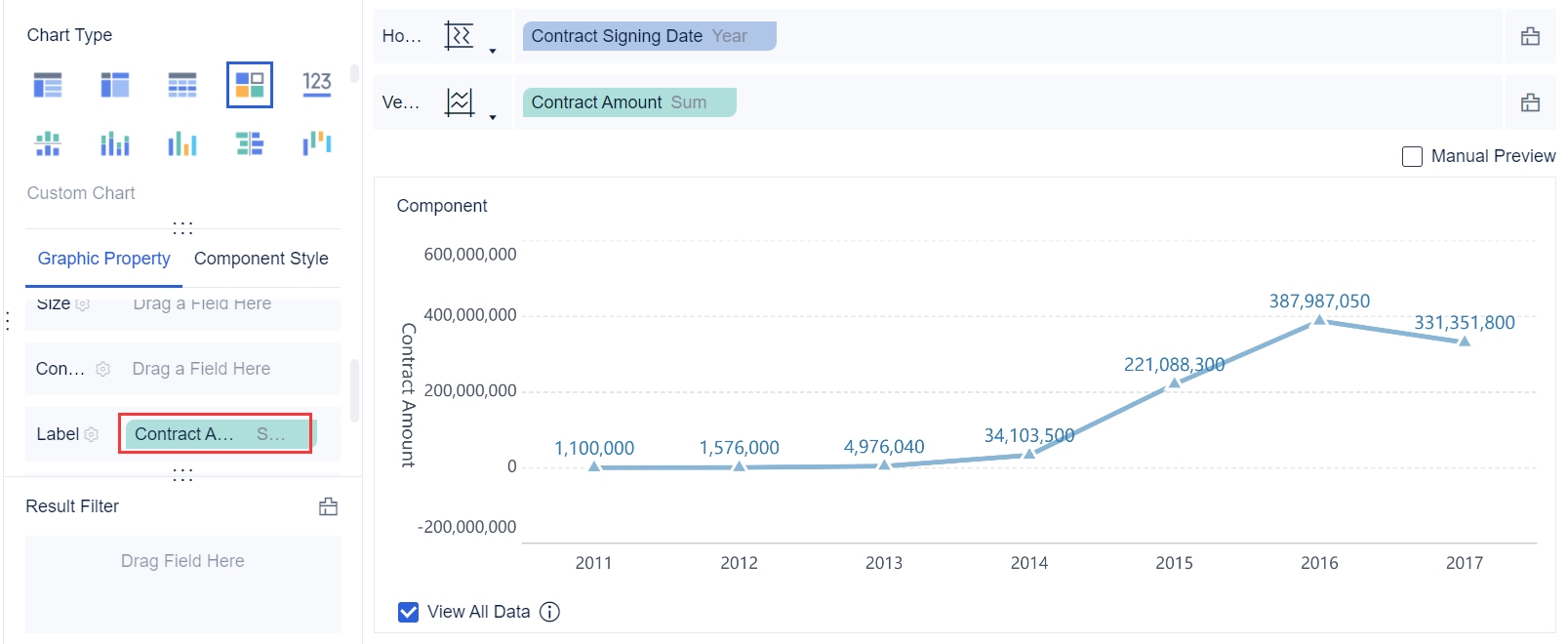Open the Graphic Property tab

103,259
